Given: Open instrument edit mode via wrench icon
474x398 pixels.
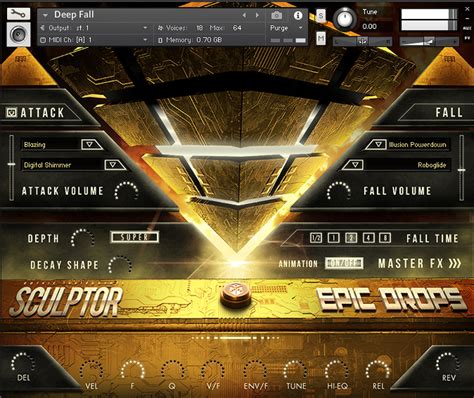Looking at the screenshot, I should coord(18,13).
